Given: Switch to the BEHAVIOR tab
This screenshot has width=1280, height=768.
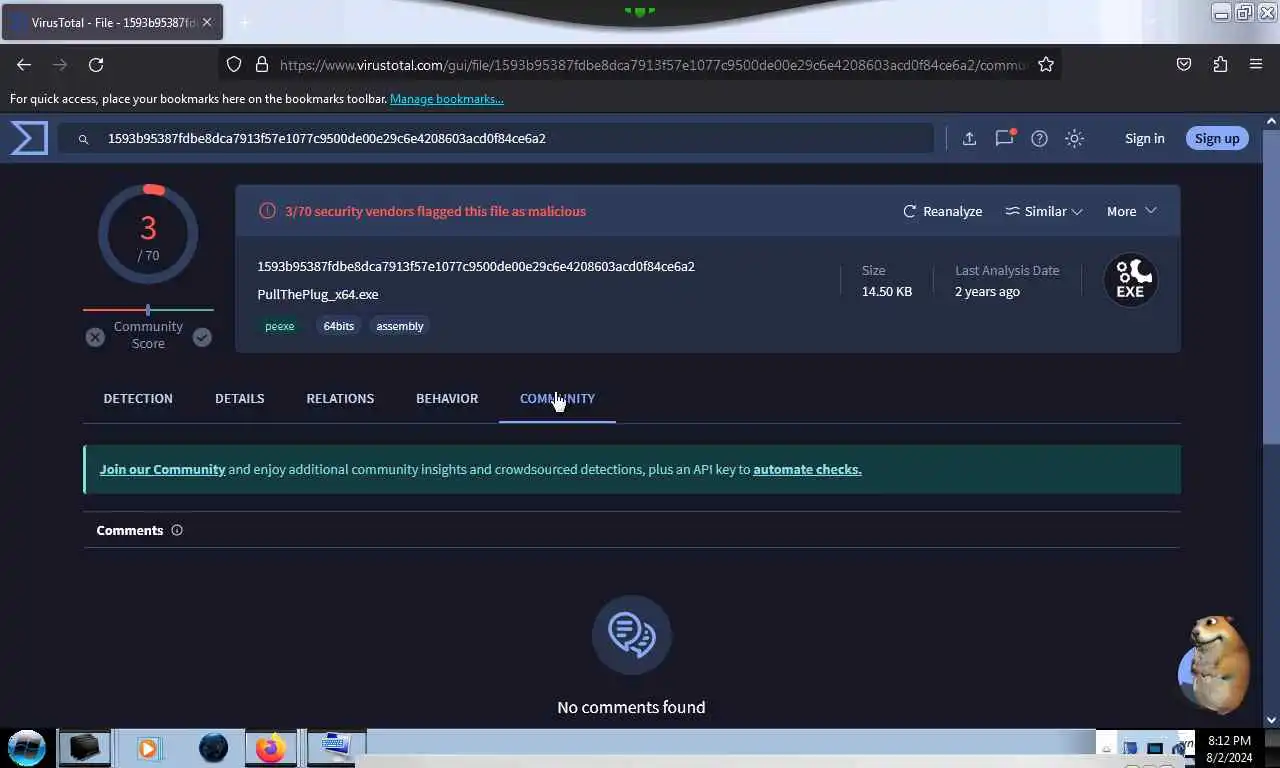Looking at the screenshot, I should tap(447, 398).
